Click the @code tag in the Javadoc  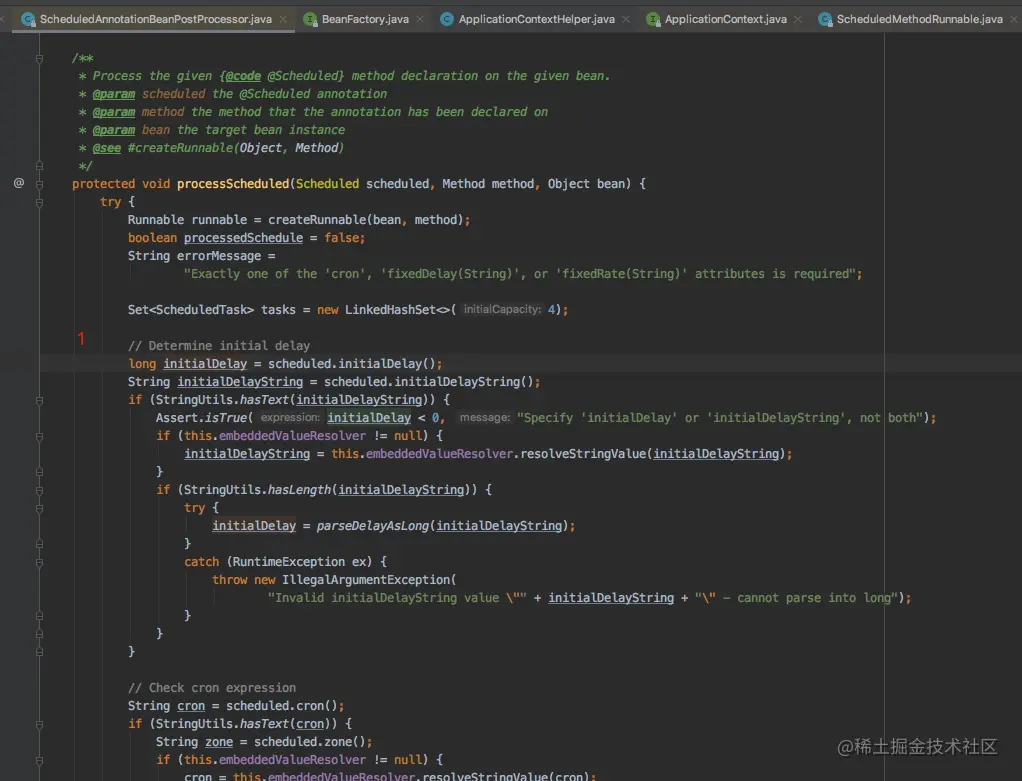point(242,76)
